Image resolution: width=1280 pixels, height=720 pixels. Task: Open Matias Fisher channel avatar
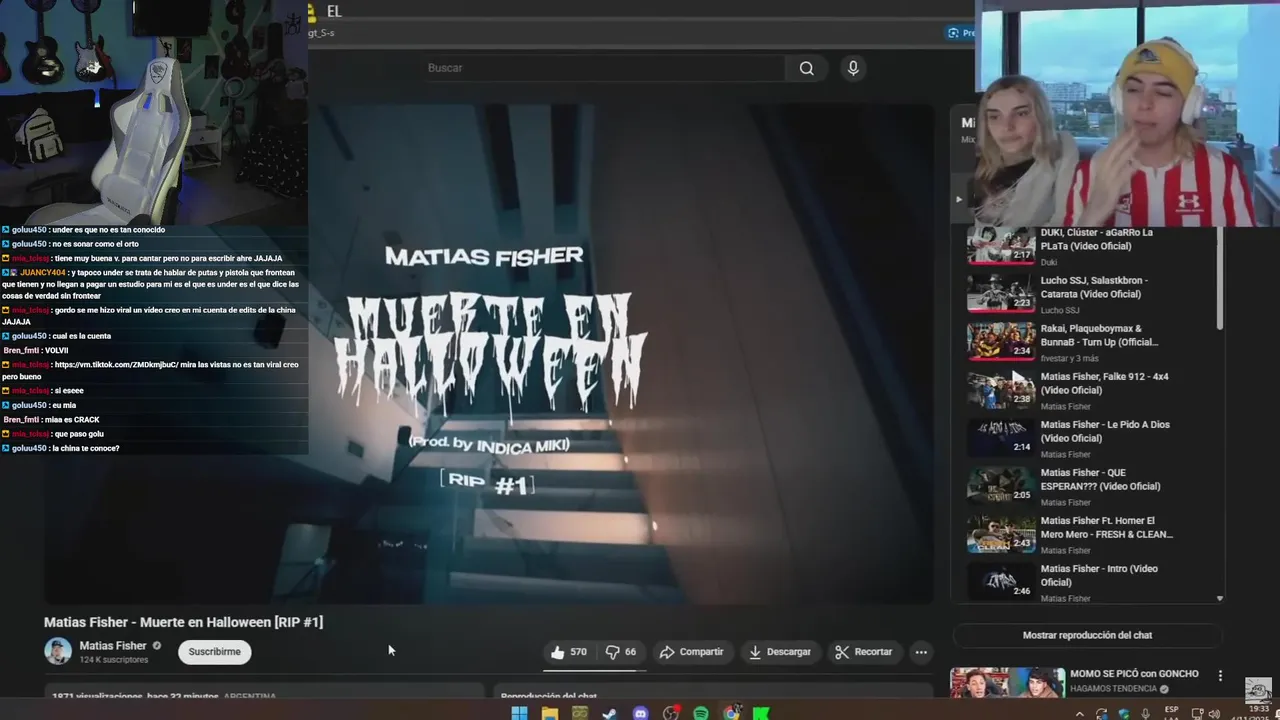(58, 651)
